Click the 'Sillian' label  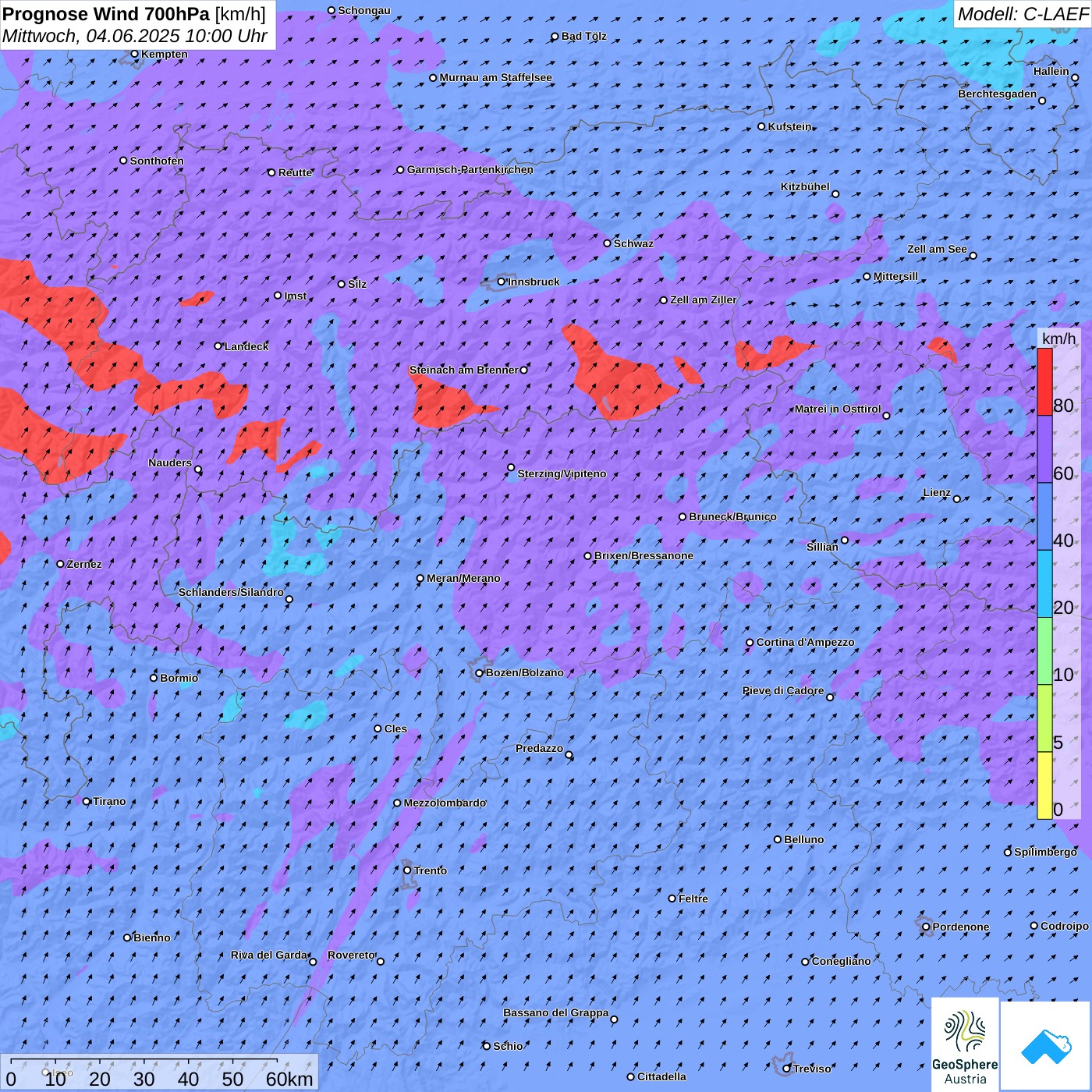pyautogui.click(x=823, y=547)
